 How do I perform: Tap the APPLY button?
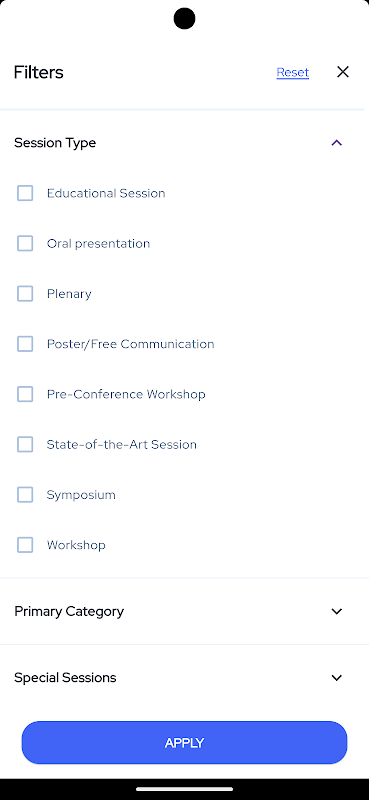184,742
